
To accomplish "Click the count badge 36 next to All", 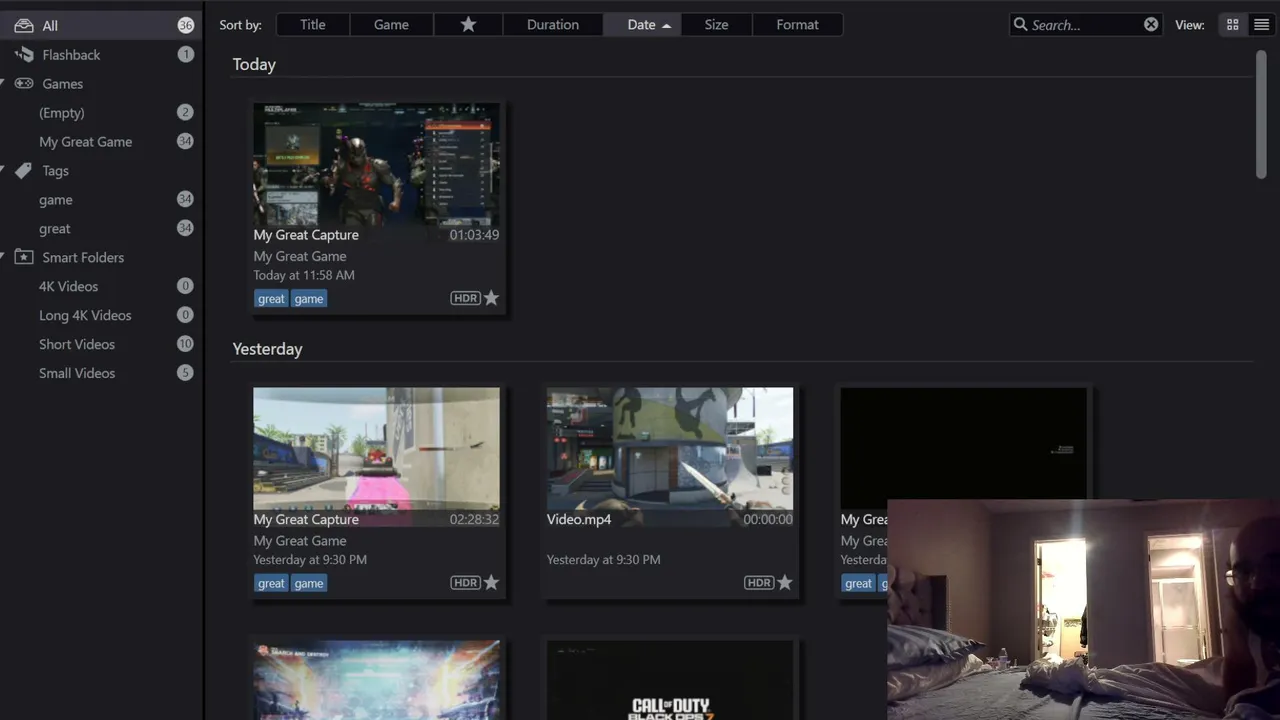I will (185, 25).
